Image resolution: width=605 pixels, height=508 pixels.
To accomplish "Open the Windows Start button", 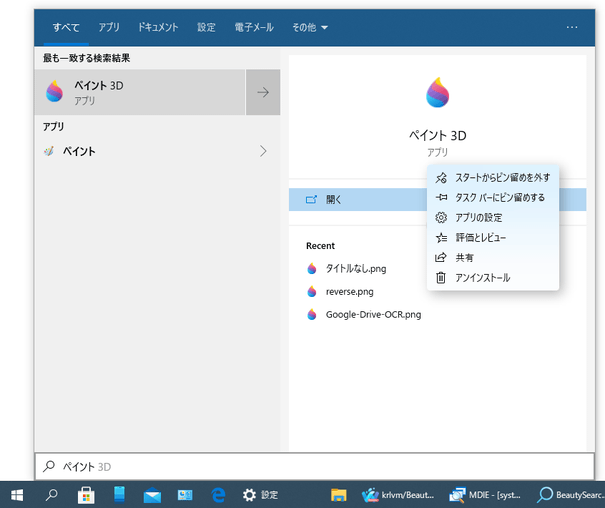I will pos(17,495).
